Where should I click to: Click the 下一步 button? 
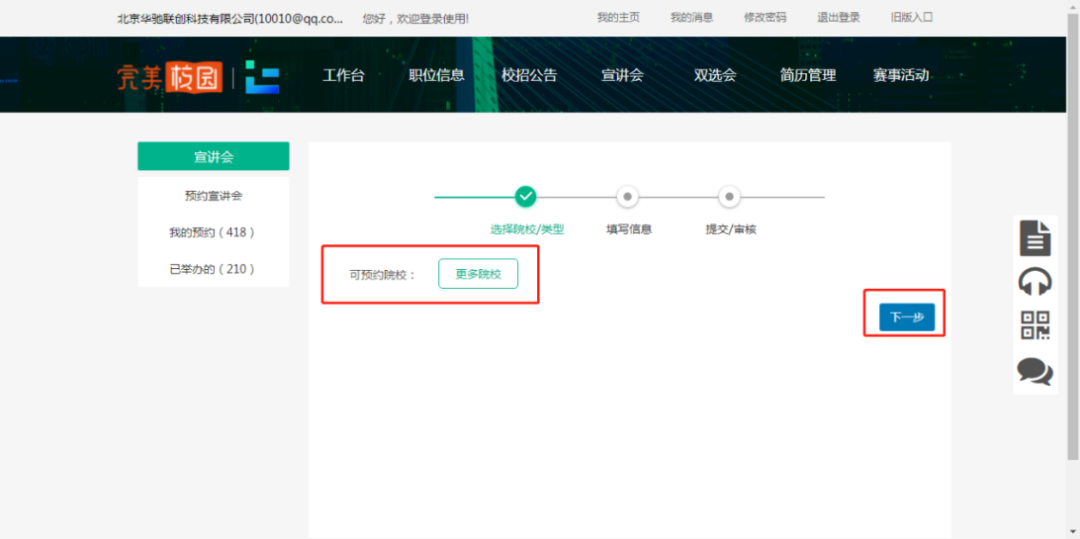point(906,317)
